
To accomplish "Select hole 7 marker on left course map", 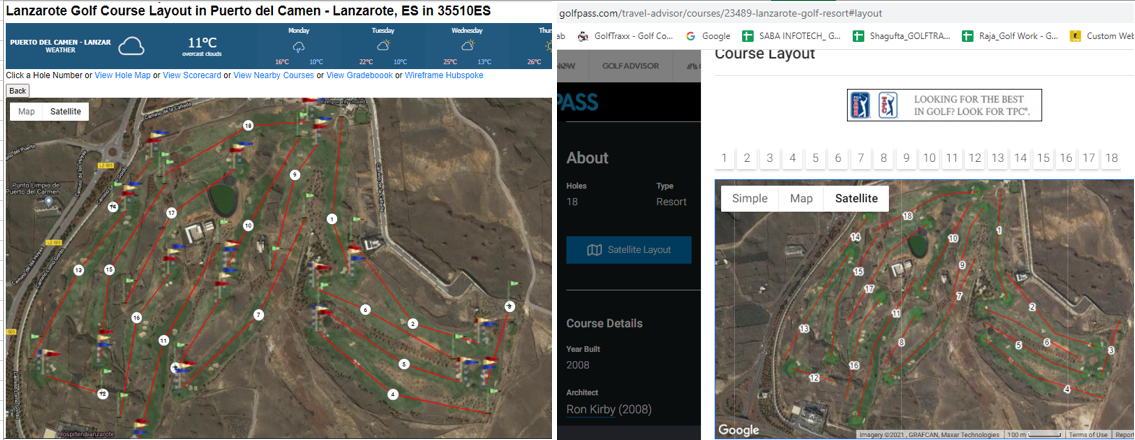I will pos(258,315).
